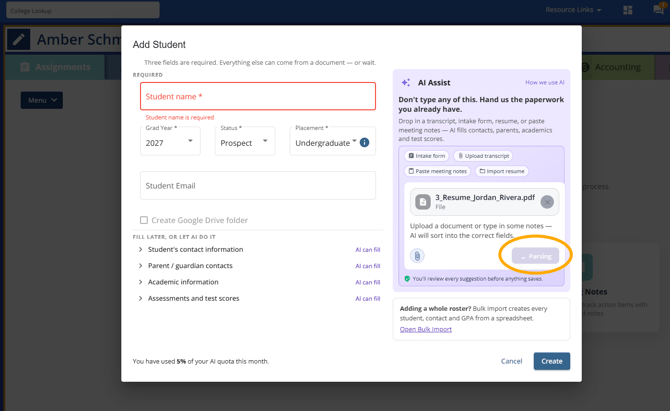Open the chat notifications icon
This screenshot has height=411, width=670.
pyautogui.click(x=658, y=9)
